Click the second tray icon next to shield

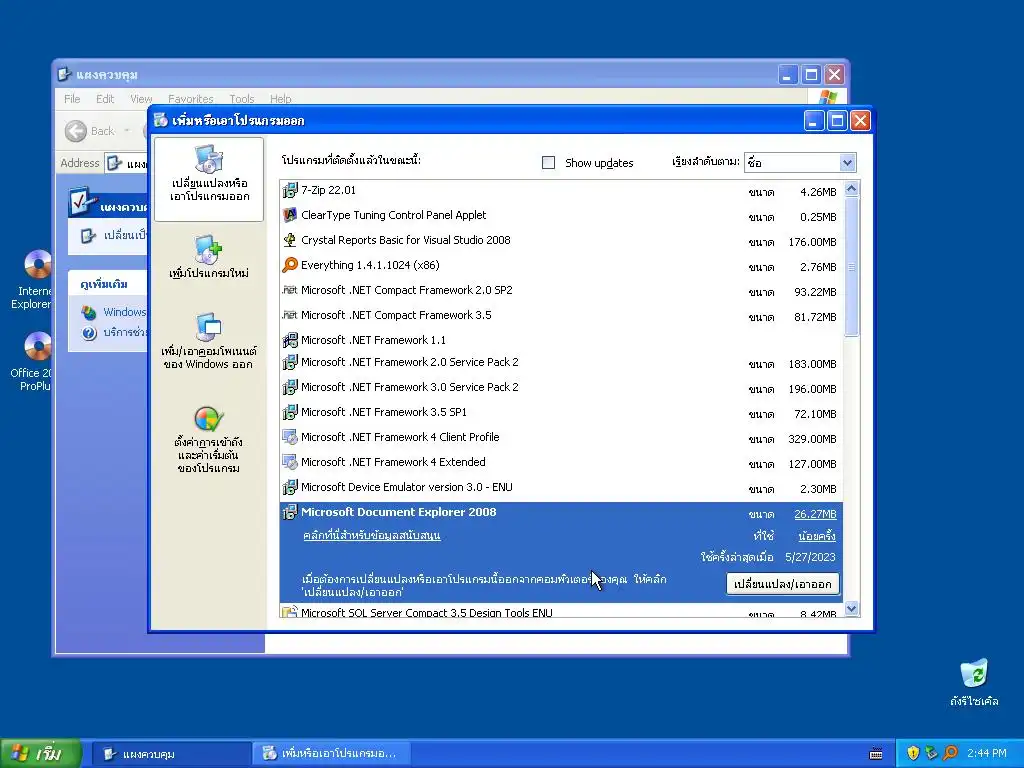pos(932,753)
